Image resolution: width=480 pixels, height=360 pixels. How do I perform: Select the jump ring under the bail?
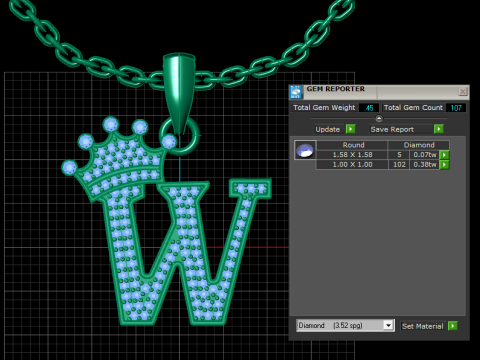[180, 136]
